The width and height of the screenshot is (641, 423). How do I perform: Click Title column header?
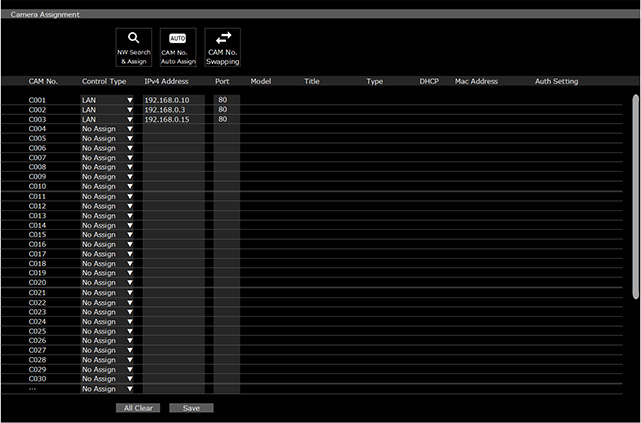click(x=312, y=81)
